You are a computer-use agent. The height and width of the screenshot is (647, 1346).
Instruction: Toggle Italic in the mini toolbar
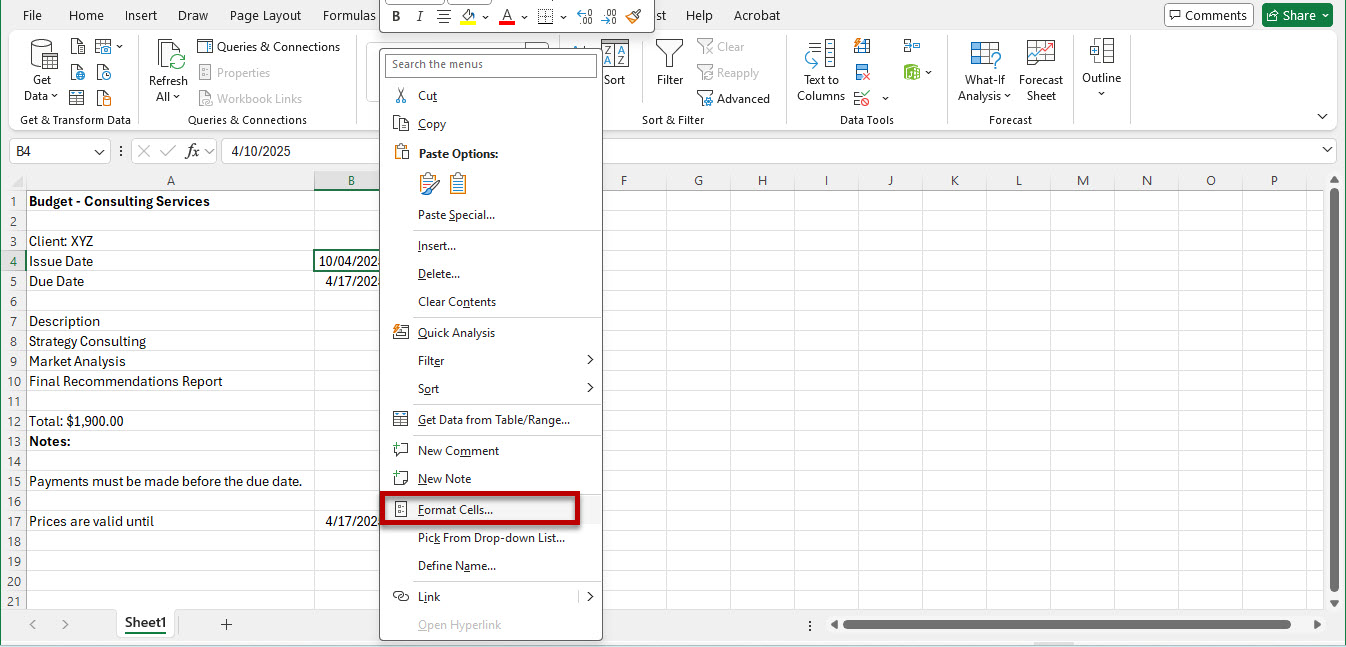click(419, 16)
